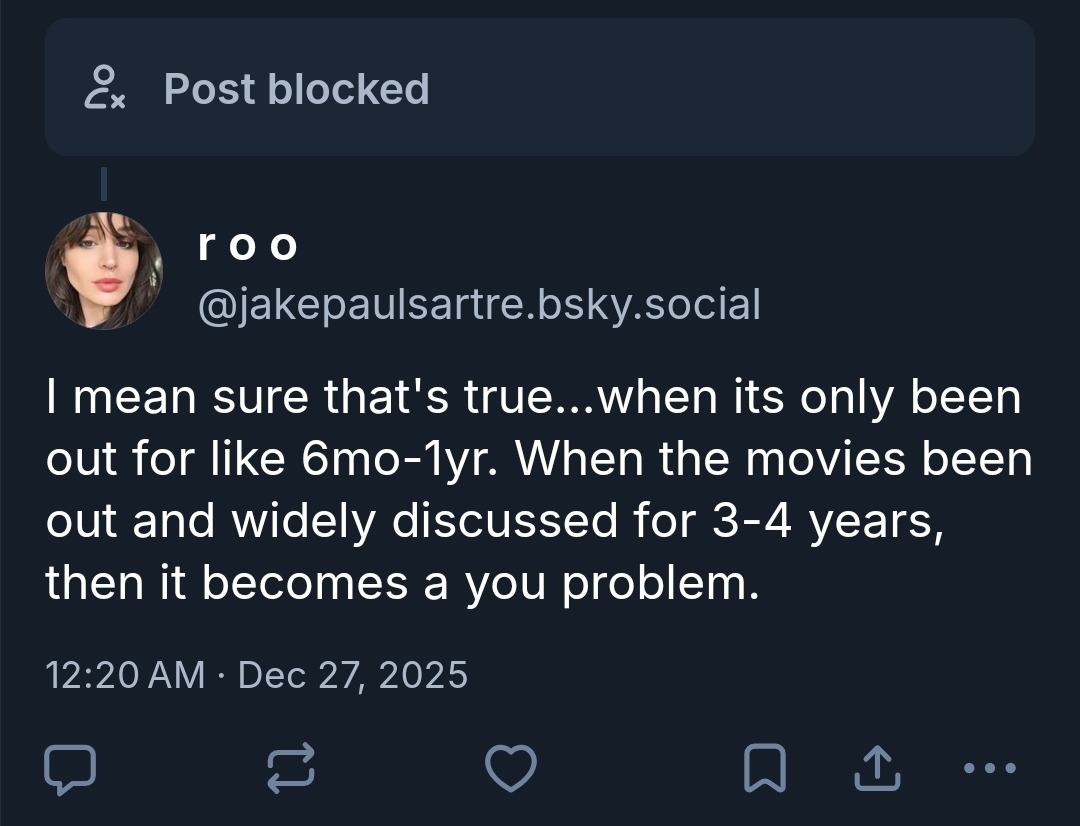Click the sentence "then it becomes a you problem."
Viewport: 1080px width, 826px height.
[396, 582]
